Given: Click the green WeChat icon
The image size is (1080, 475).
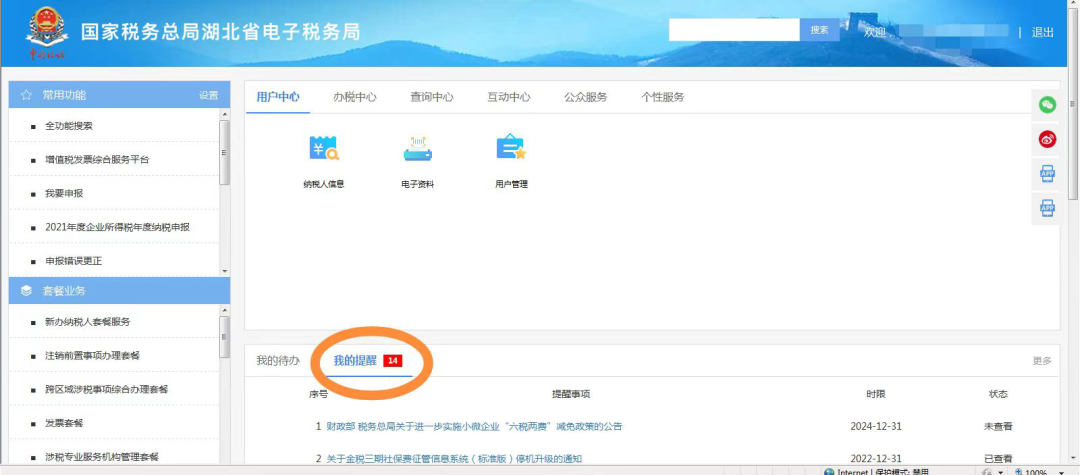Looking at the screenshot, I should (1047, 105).
